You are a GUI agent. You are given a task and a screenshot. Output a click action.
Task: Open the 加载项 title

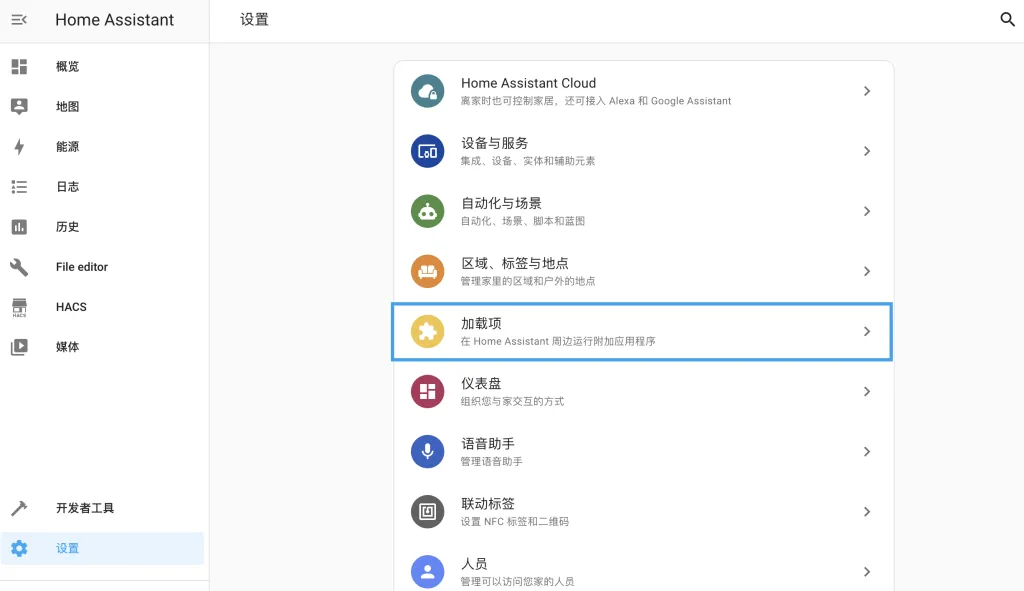(481, 324)
